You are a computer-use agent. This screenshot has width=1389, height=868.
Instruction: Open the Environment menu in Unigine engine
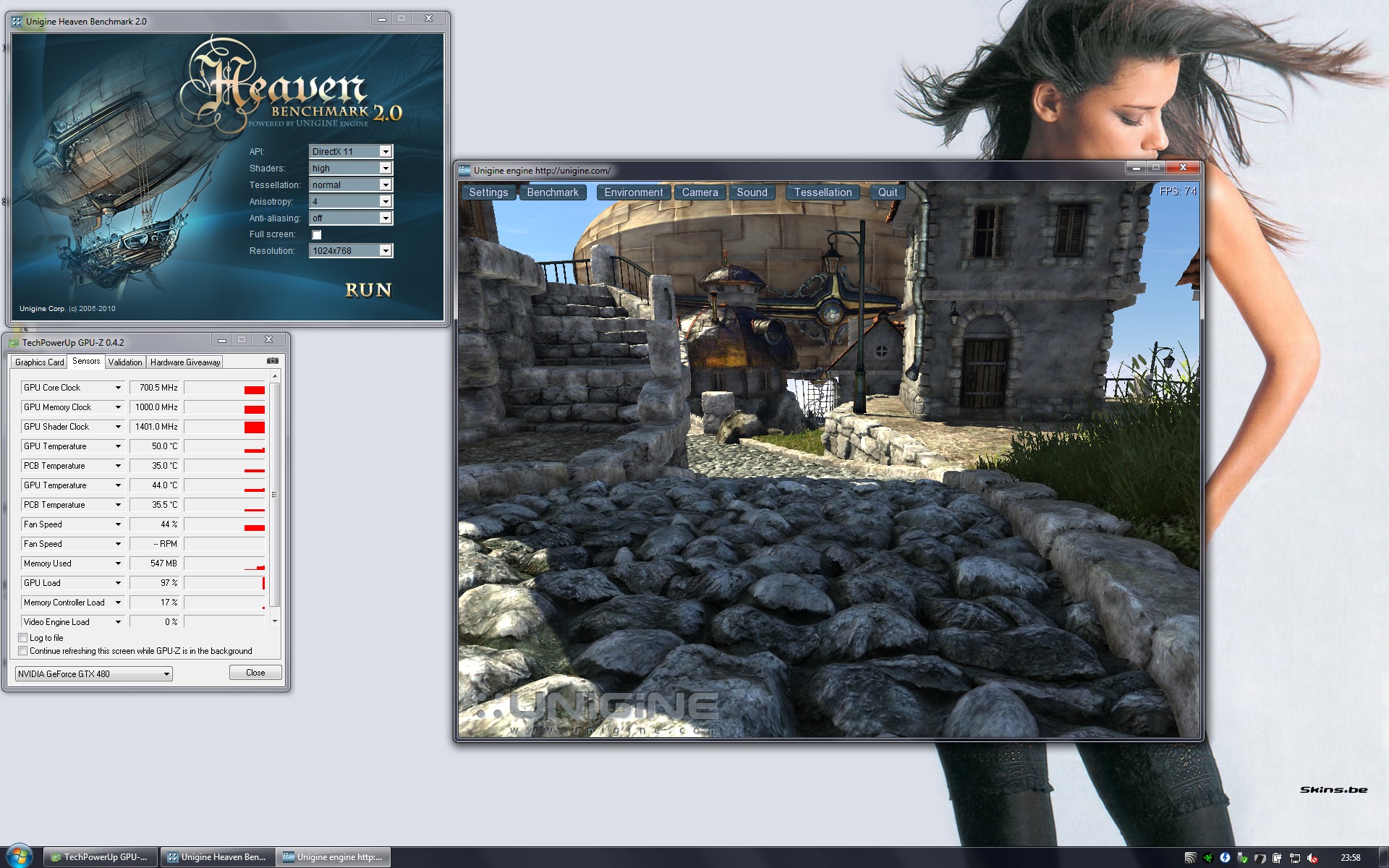(x=634, y=192)
